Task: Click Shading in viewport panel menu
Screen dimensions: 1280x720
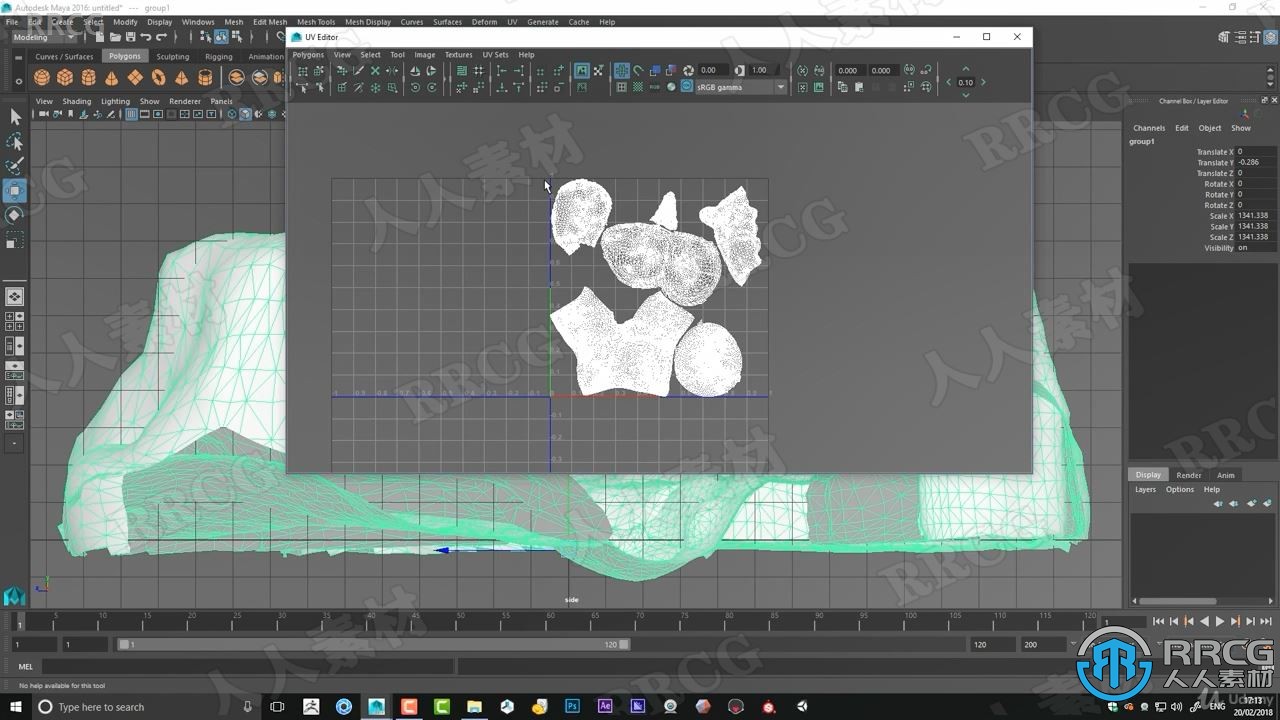Action: pos(76,101)
